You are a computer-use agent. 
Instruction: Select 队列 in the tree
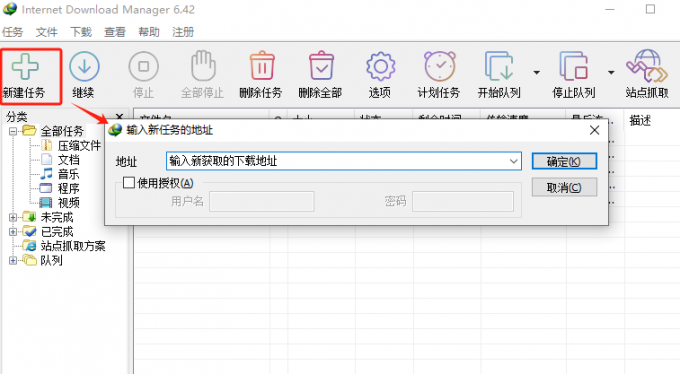point(51,260)
